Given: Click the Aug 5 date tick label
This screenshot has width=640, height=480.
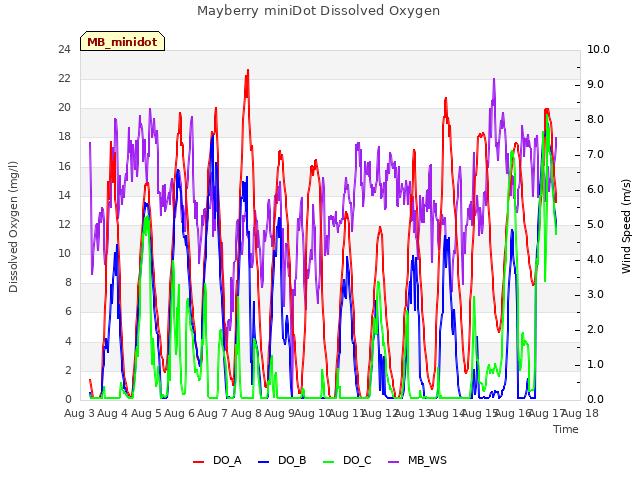Looking at the screenshot, I should point(146,413).
